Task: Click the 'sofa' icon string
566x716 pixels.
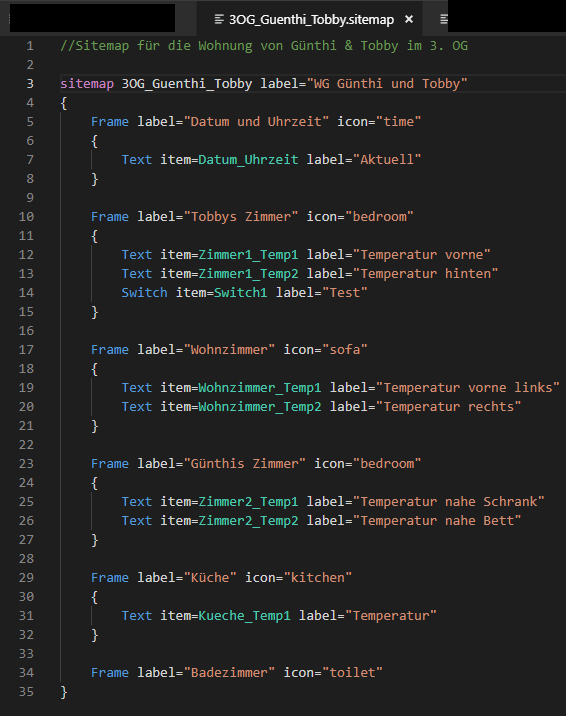Action: [x=345, y=350]
